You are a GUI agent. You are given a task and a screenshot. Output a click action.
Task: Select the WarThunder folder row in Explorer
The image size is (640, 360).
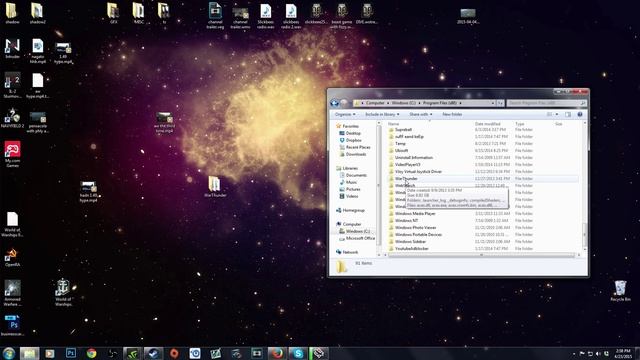click(x=482, y=178)
